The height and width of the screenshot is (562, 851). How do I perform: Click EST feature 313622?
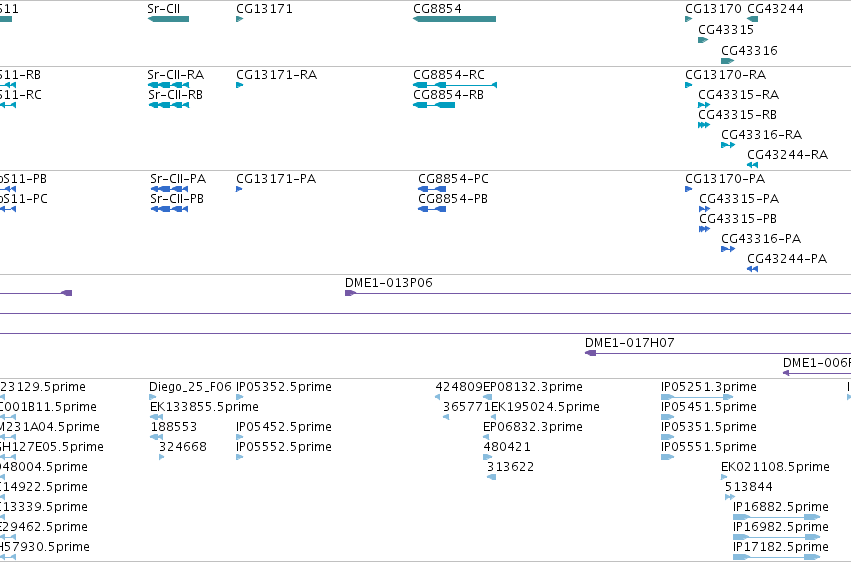pyautogui.click(x=510, y=467)
